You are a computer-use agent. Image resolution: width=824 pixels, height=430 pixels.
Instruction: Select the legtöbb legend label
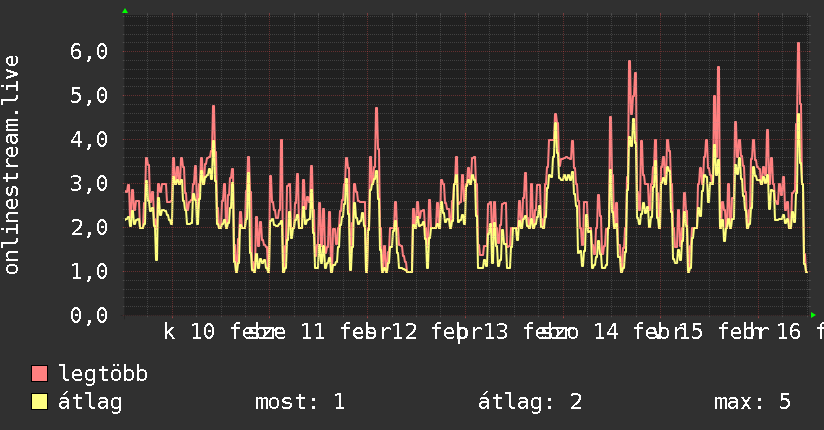(x=103, y=374)
